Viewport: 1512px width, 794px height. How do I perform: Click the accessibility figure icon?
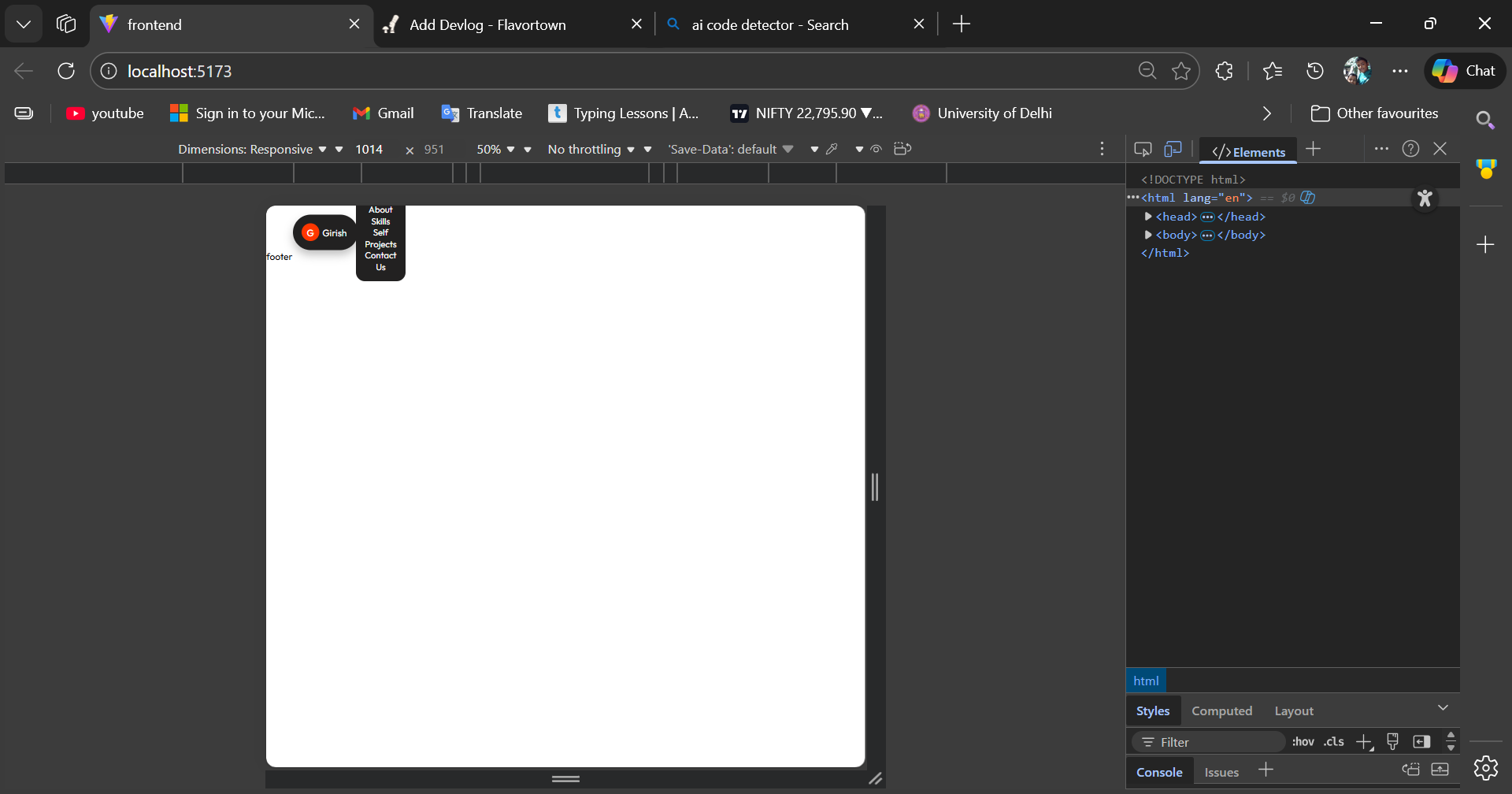coord(1425,198)
